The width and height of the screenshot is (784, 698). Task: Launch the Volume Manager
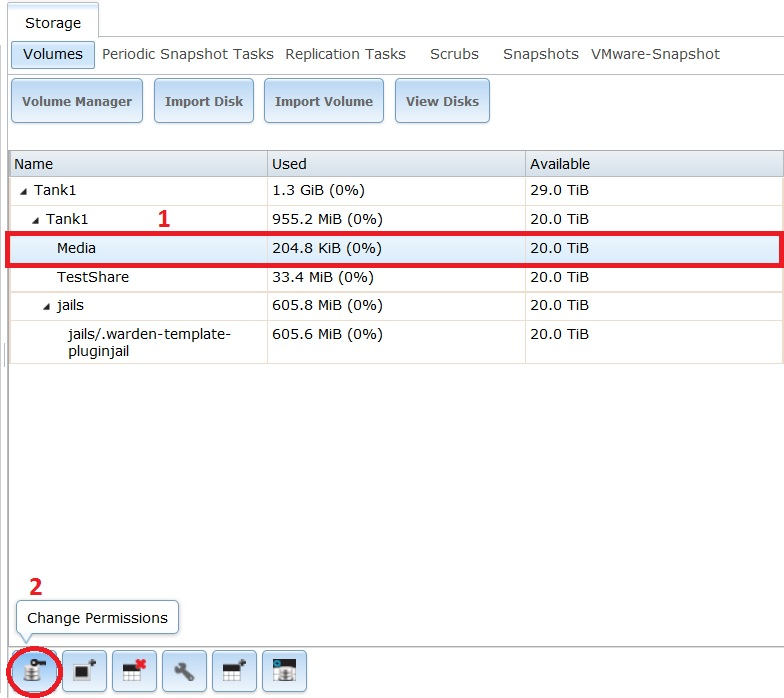click(77, 101)
